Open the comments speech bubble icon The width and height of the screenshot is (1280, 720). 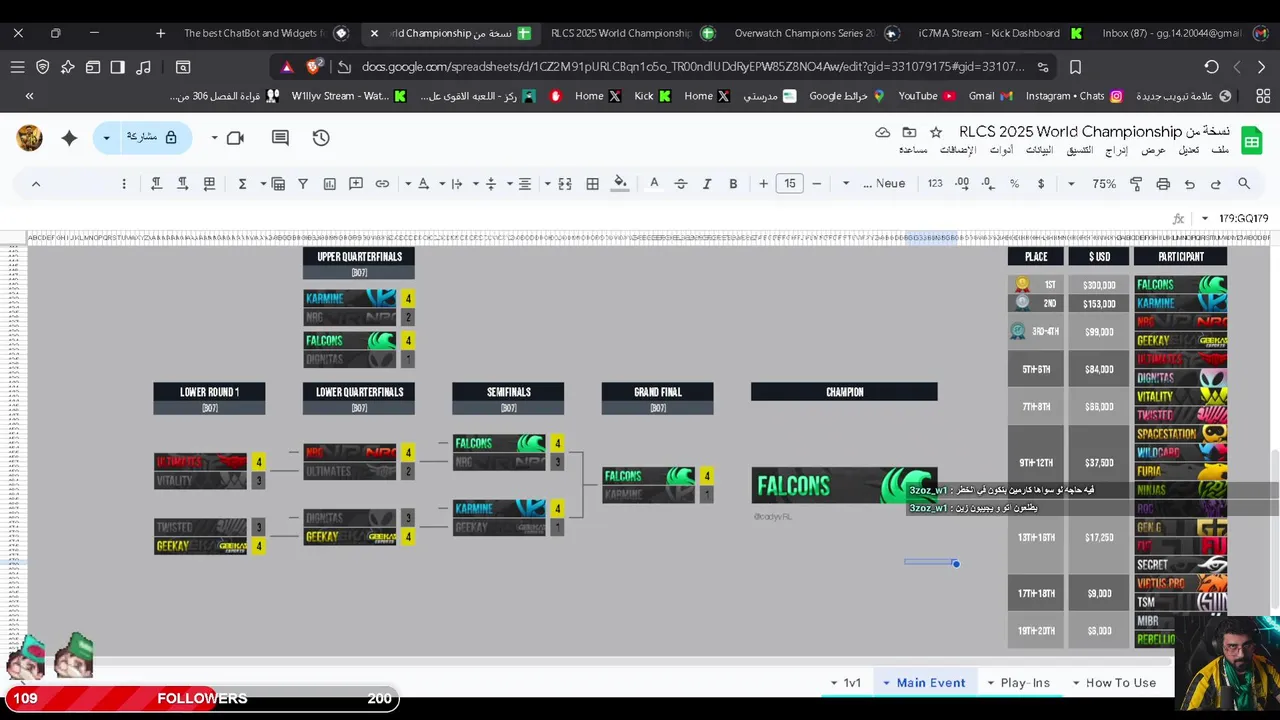point(280,138)
